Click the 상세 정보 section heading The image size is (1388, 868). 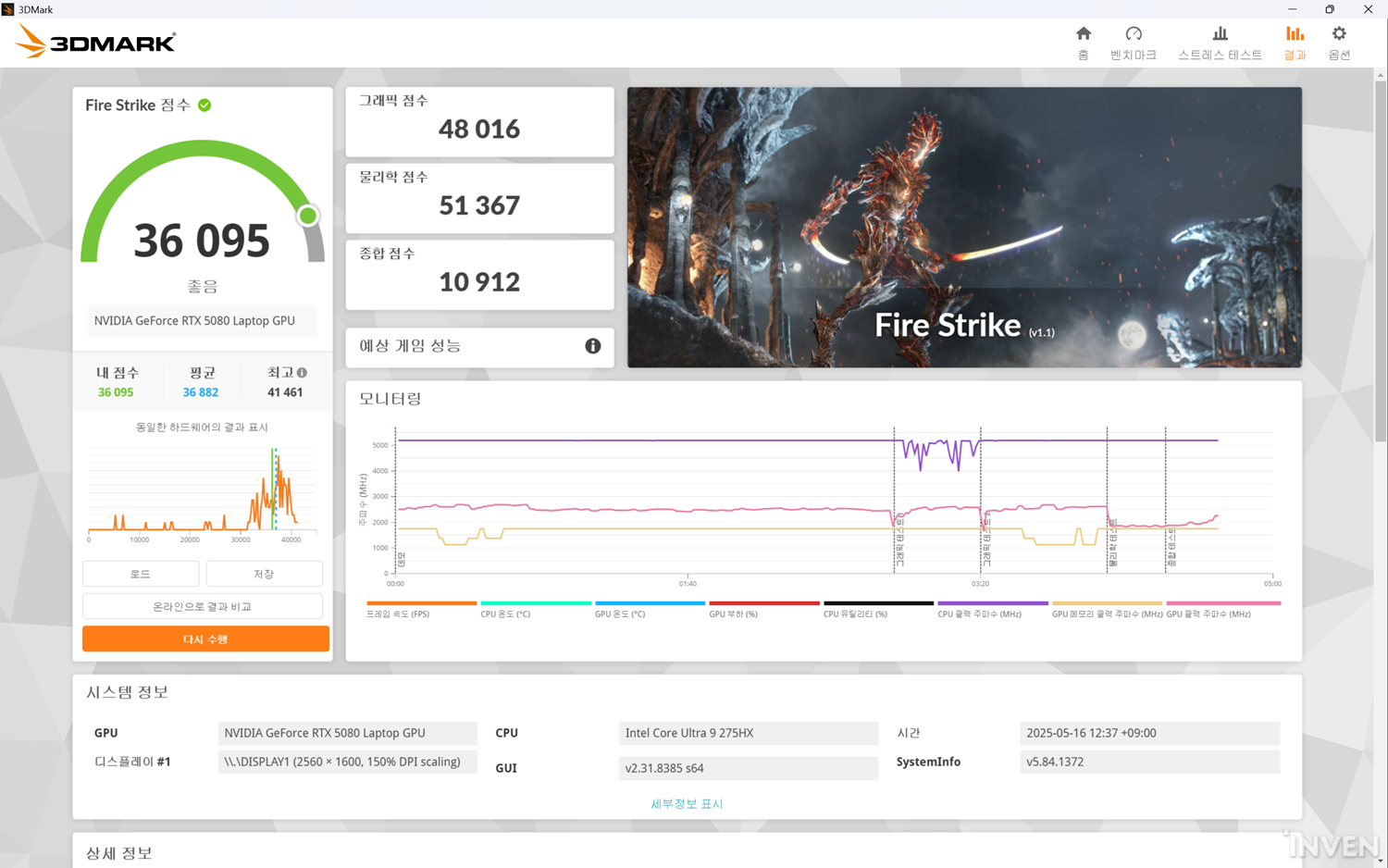point(119,853)
